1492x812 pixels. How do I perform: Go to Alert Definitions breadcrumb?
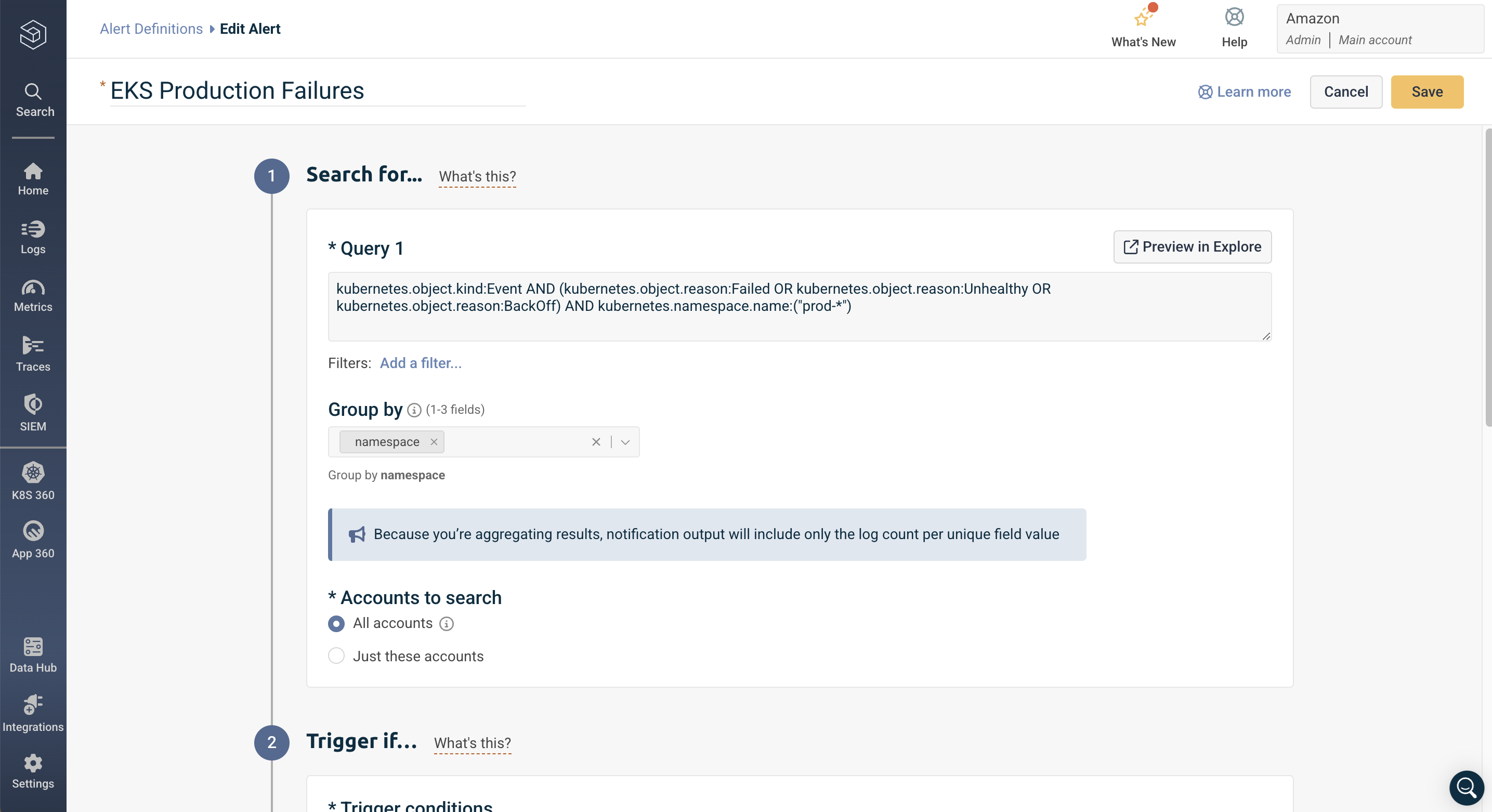[x=150, y=29]
